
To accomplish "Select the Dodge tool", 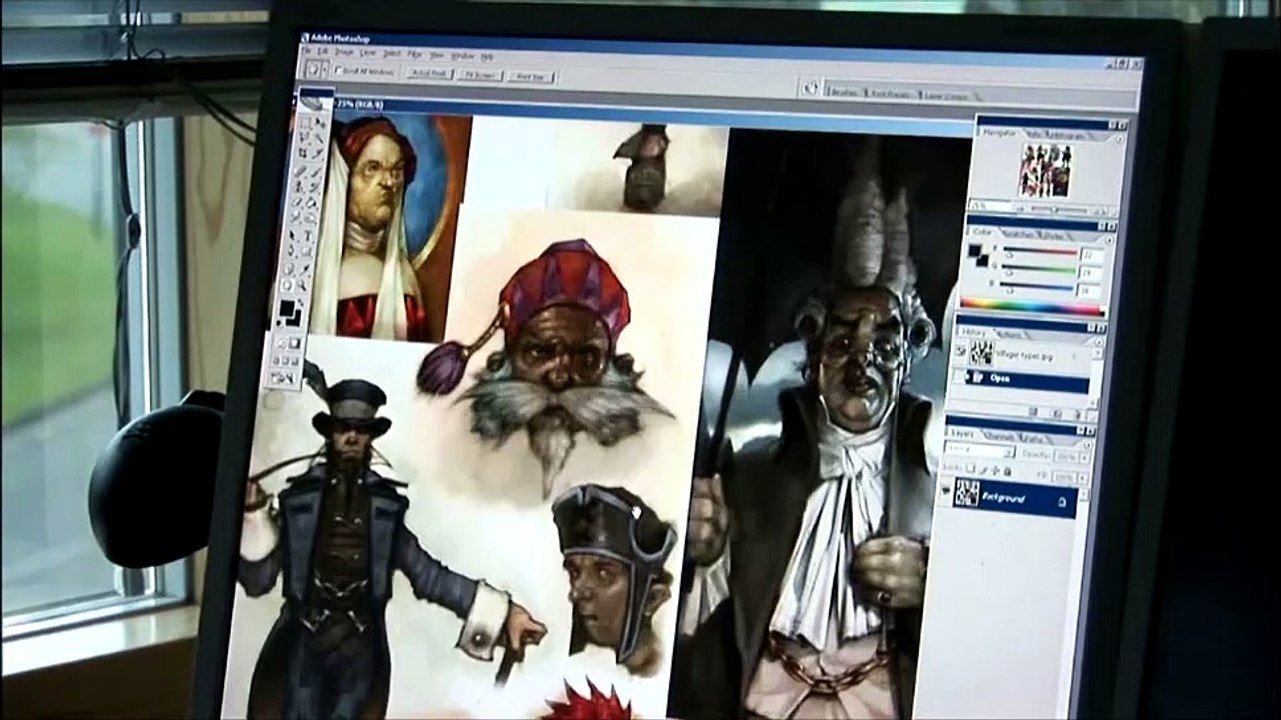I will click(311, 217).
